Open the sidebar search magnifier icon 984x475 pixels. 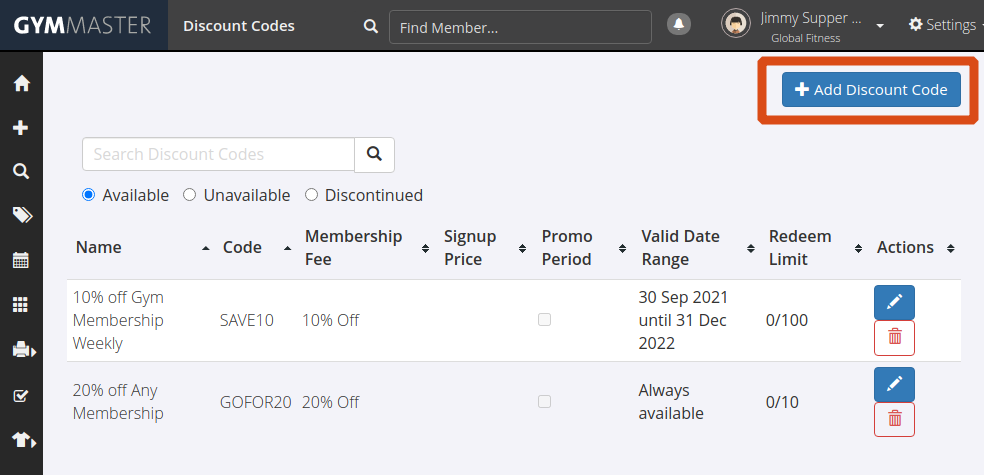21,172
